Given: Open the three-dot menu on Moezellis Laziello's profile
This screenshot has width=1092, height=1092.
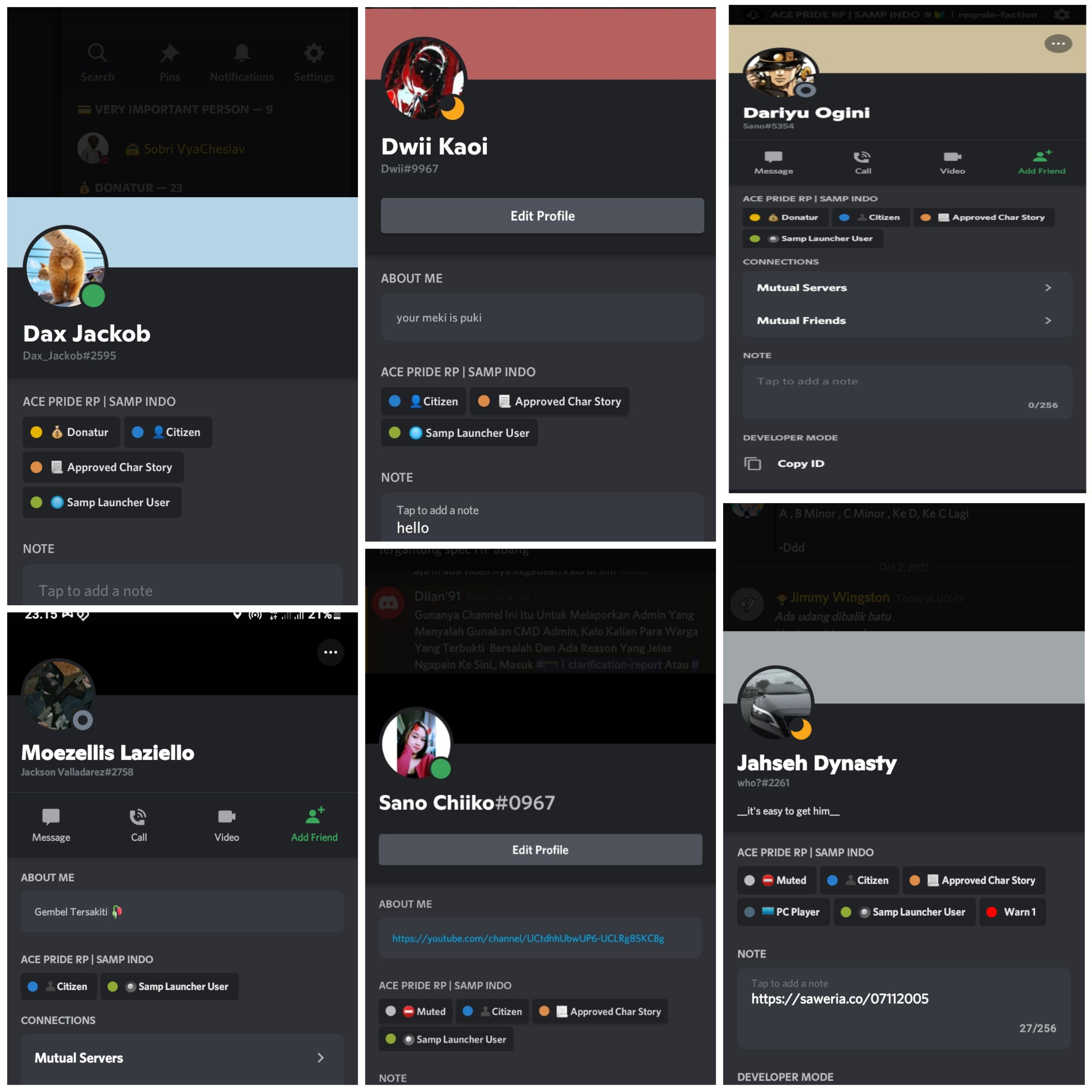Looking at the screenshot, I should pyautogui.click(x=331, y=652).
